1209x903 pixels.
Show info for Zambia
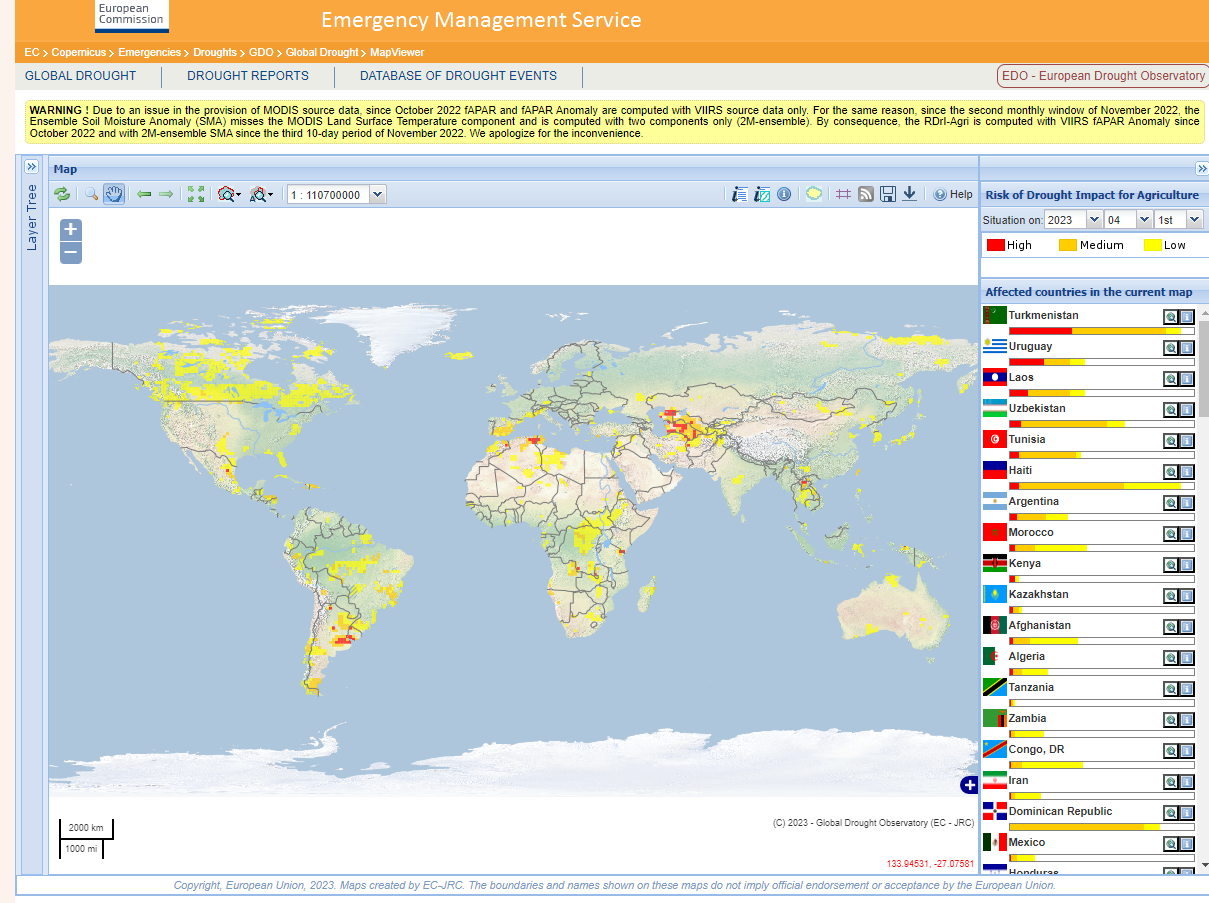1186,720
